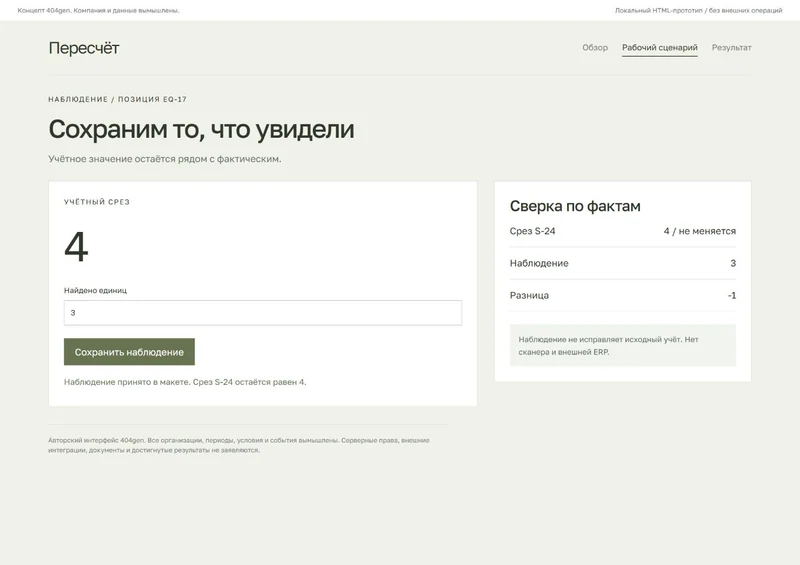800x565 pixels.
Task: Open the Обзор navigation tab
Action: [595, 47]
